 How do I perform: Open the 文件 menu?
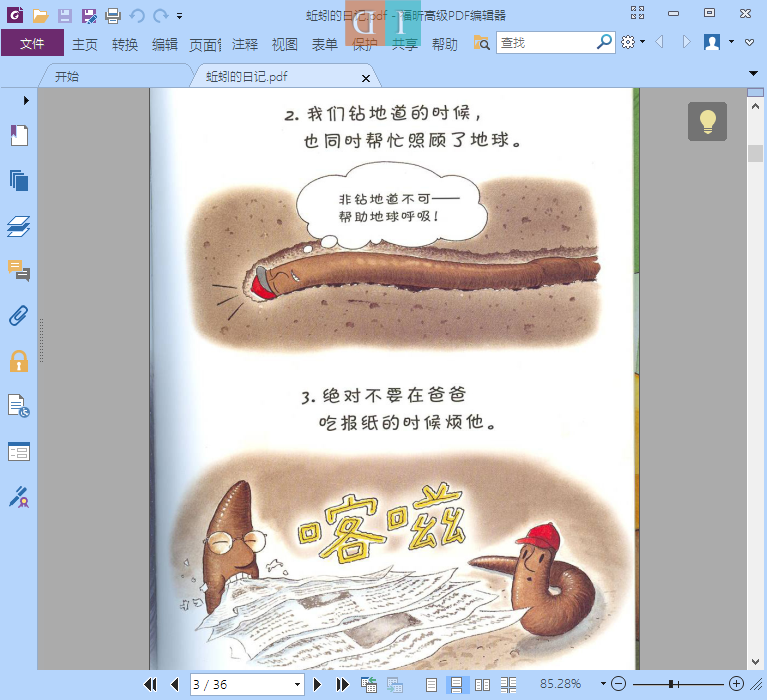click(x=32, y=43)
